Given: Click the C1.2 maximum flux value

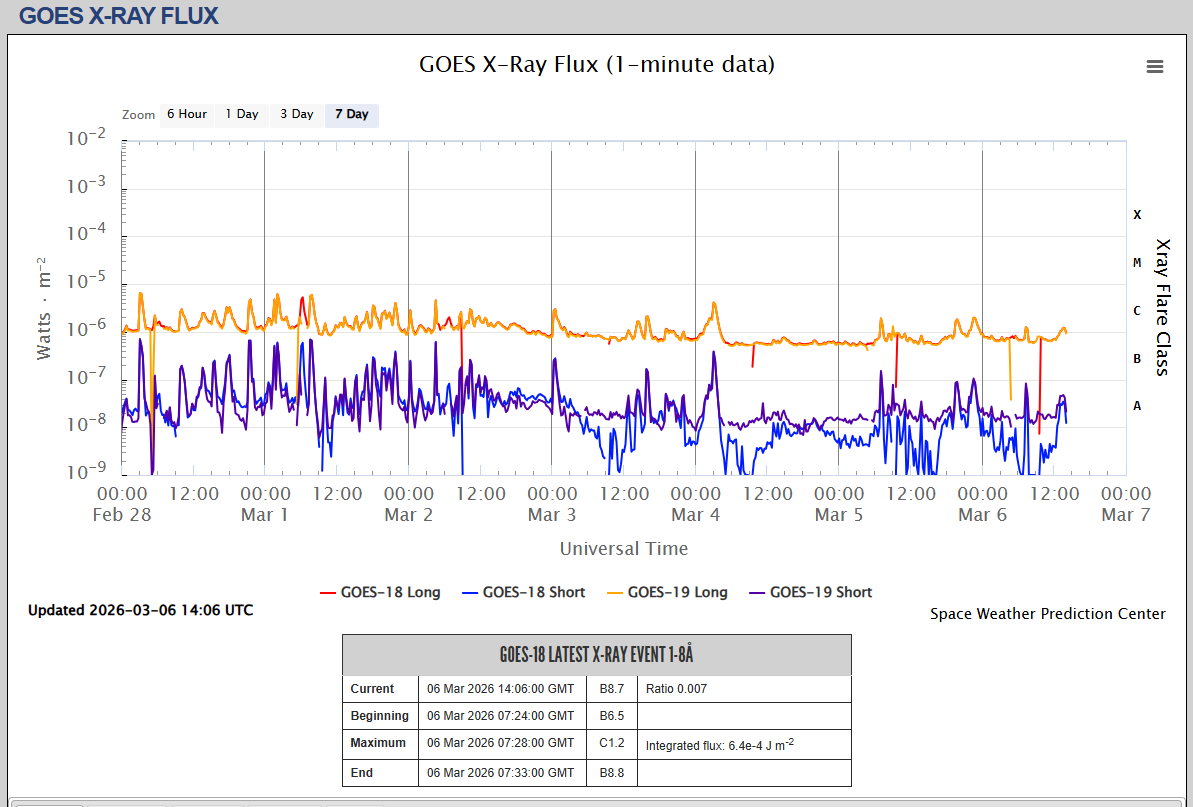Looking at the screenshot, I should pyautogui.click(x=612, y=743).
